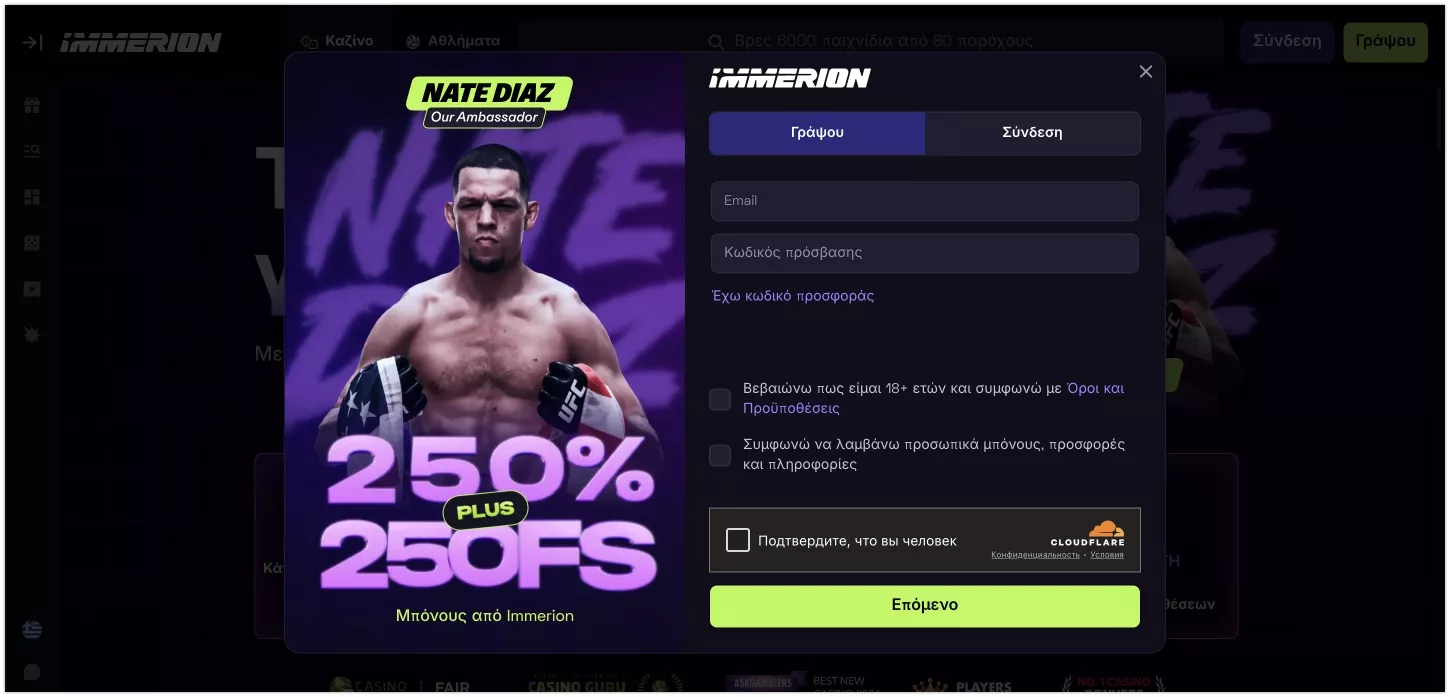Click the Email input field

[925, 201]
